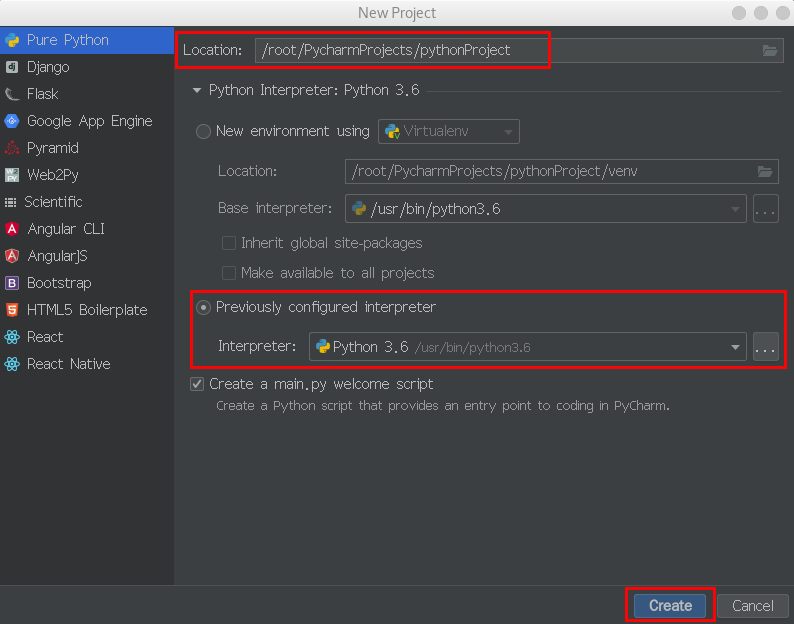Image resolution: width=794 pixels, height=624 pixels.
Task: Click ellipsis button beside Base interpreter
Action: pyautogui.click(x=765, y=209)
